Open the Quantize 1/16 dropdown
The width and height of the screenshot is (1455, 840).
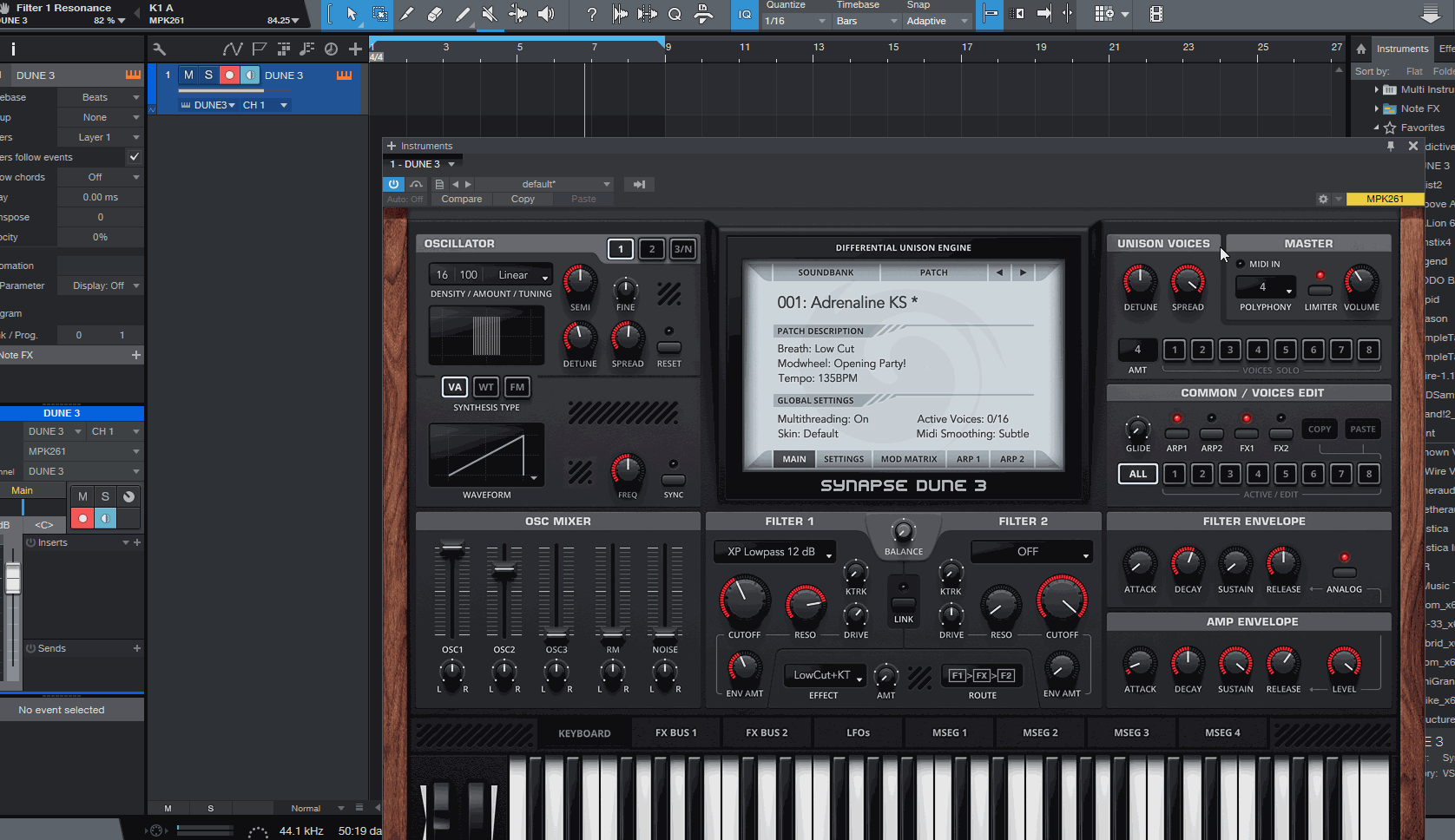pyautogui.click(x=795, y=21)
